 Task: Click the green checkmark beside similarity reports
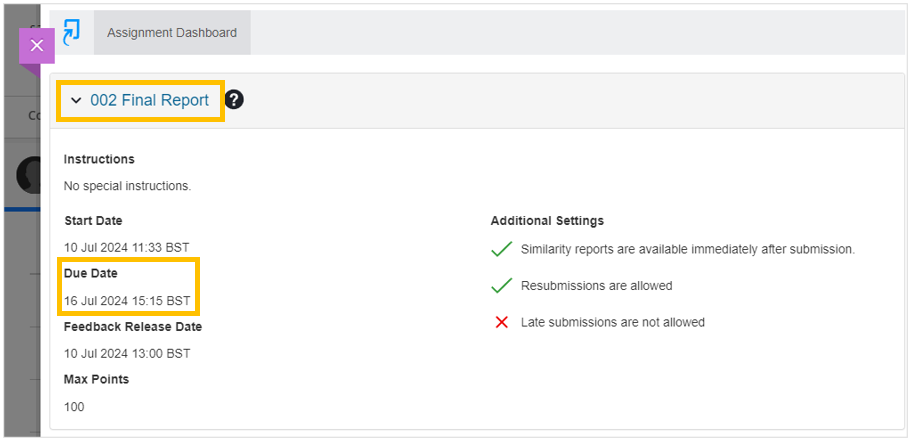(x=501, y=250)
